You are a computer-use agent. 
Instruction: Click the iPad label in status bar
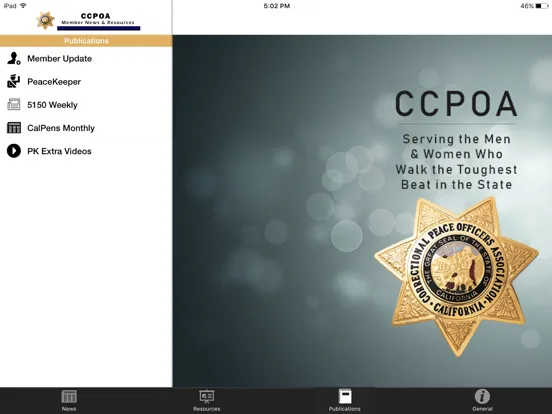(x=10, y=6)
